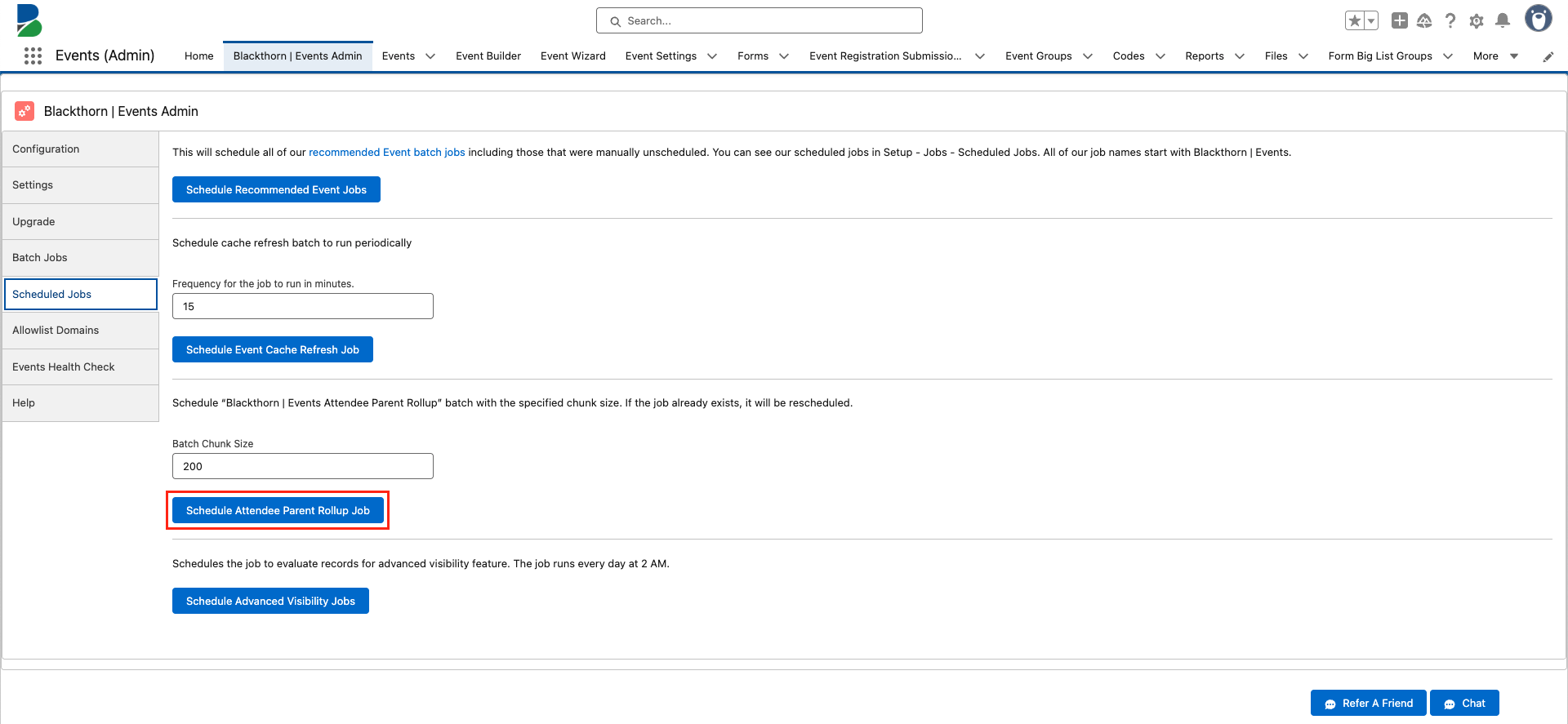The image size is (1568, 724).
Task: Open the Forms tab
Action: coord(753,56)
